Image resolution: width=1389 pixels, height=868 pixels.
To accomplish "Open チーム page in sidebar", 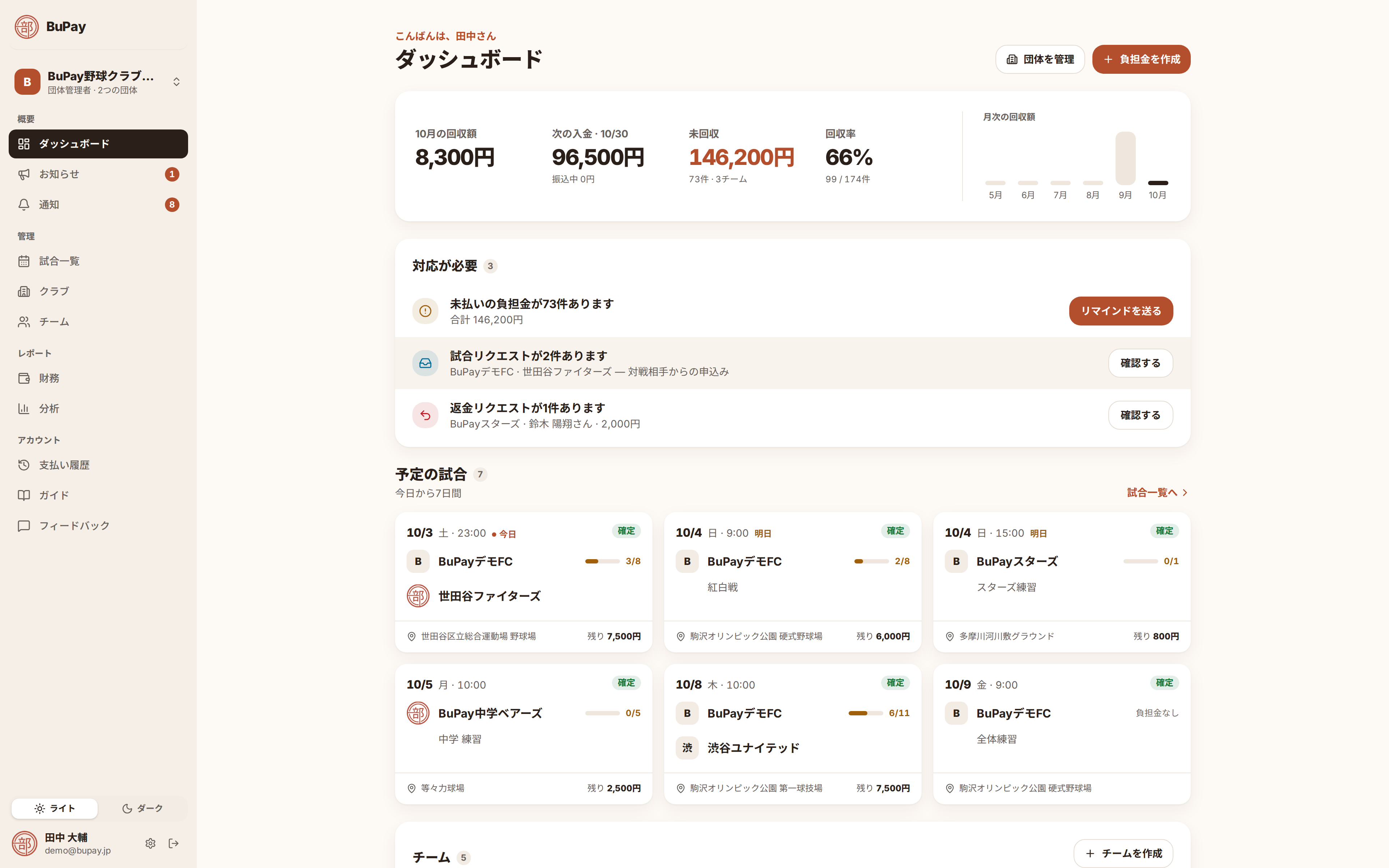I will tap(98, 322).
